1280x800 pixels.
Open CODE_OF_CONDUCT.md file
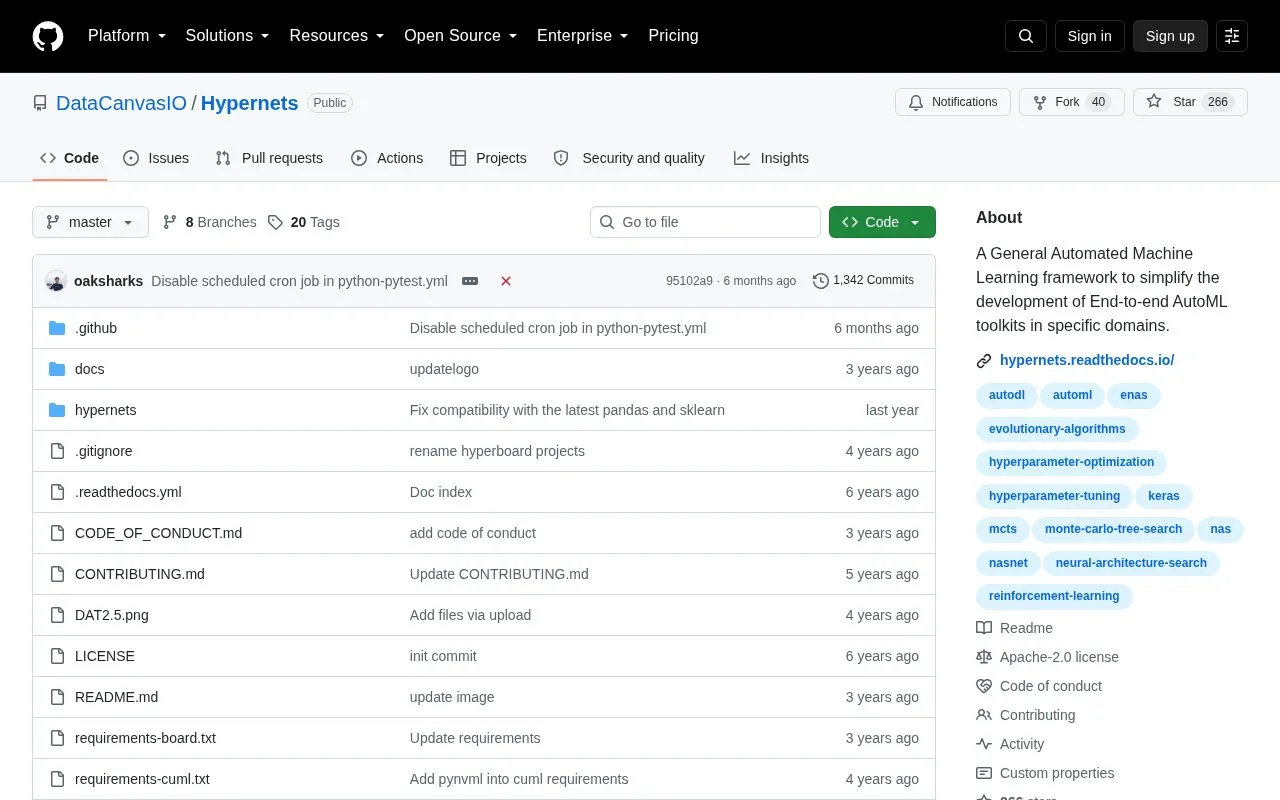click(x=158, y=533)
